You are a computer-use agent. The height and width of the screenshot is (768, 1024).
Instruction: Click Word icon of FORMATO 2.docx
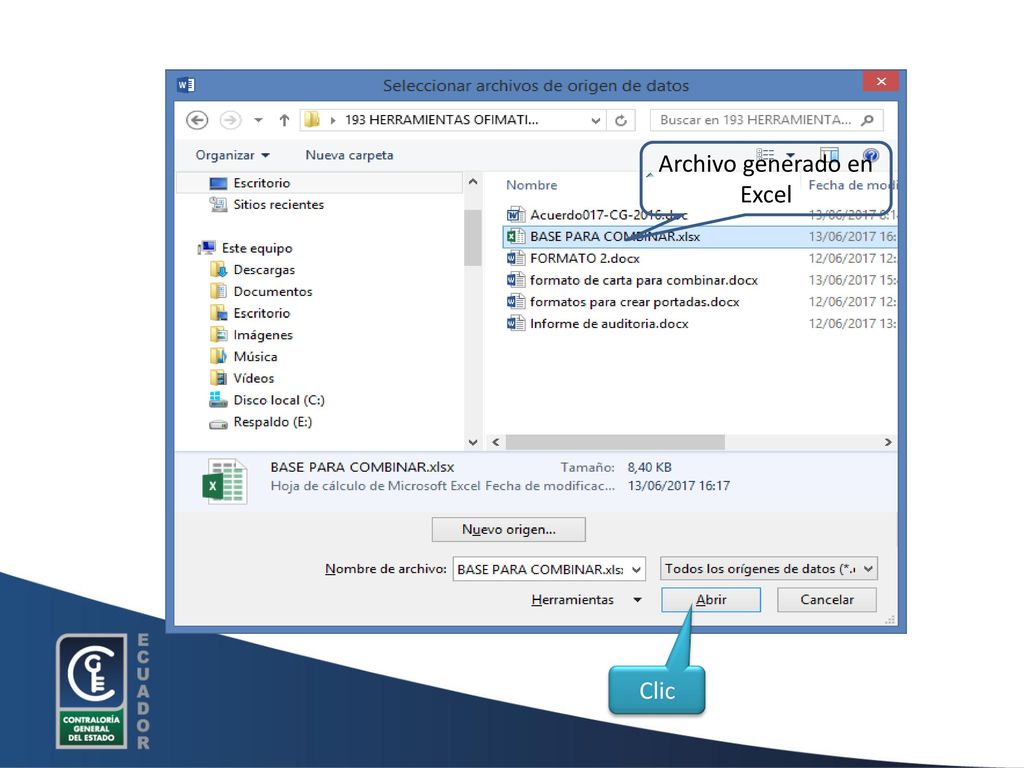516,259
